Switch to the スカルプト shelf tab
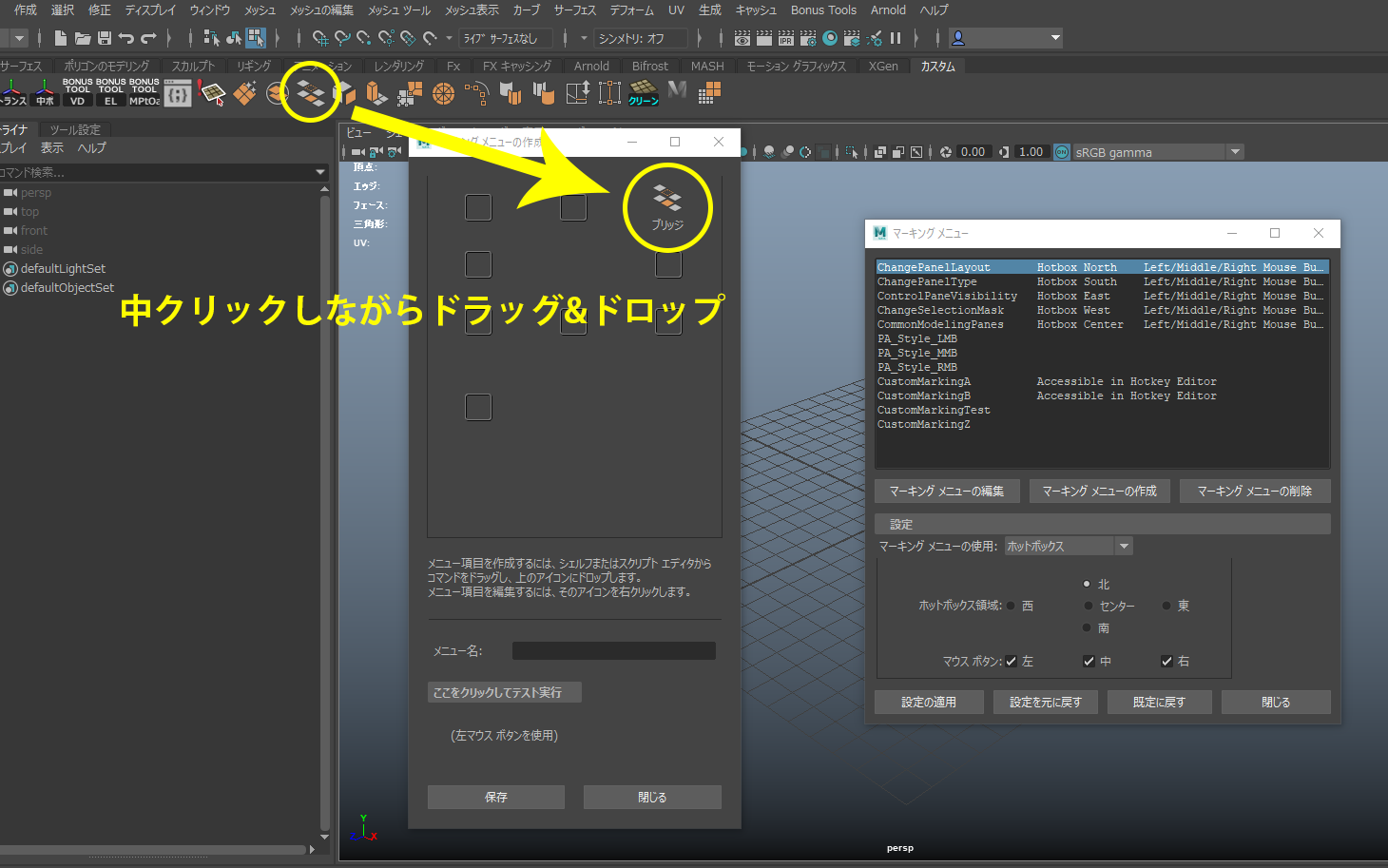 coord(193,66)
